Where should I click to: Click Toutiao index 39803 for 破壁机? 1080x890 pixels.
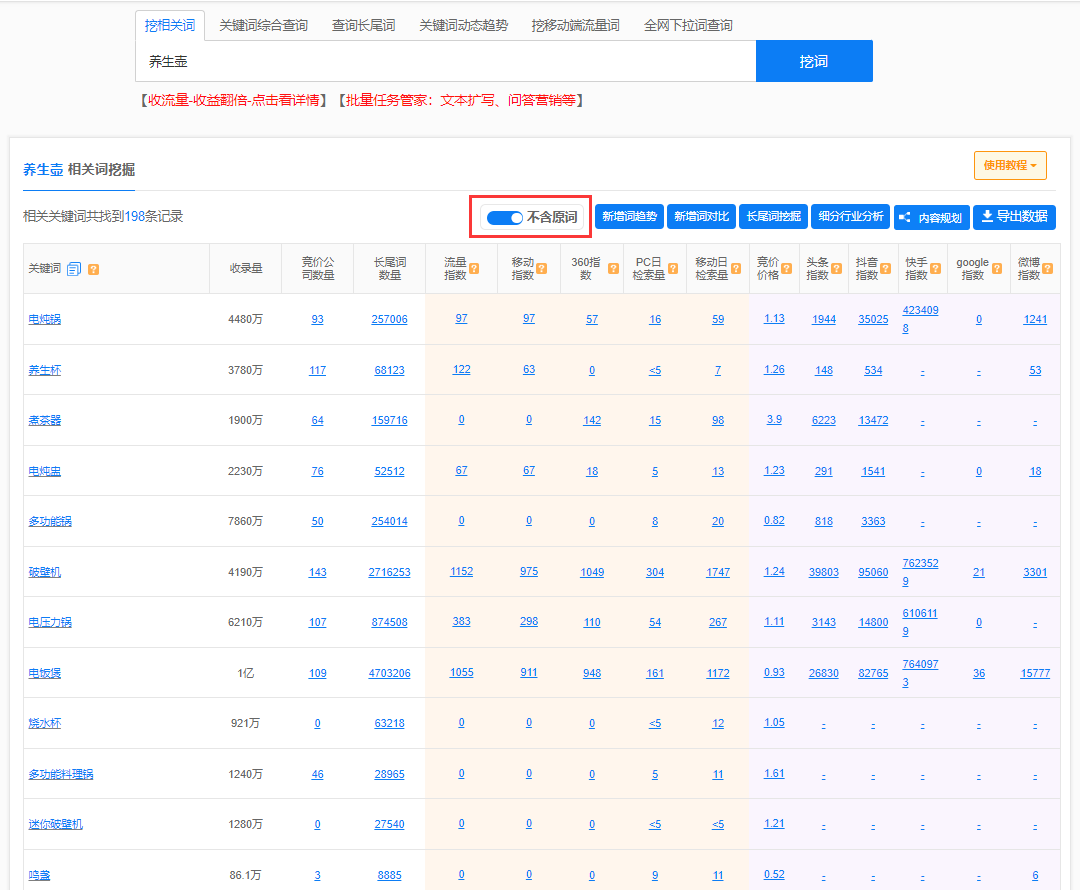click(x=824, y=572)
